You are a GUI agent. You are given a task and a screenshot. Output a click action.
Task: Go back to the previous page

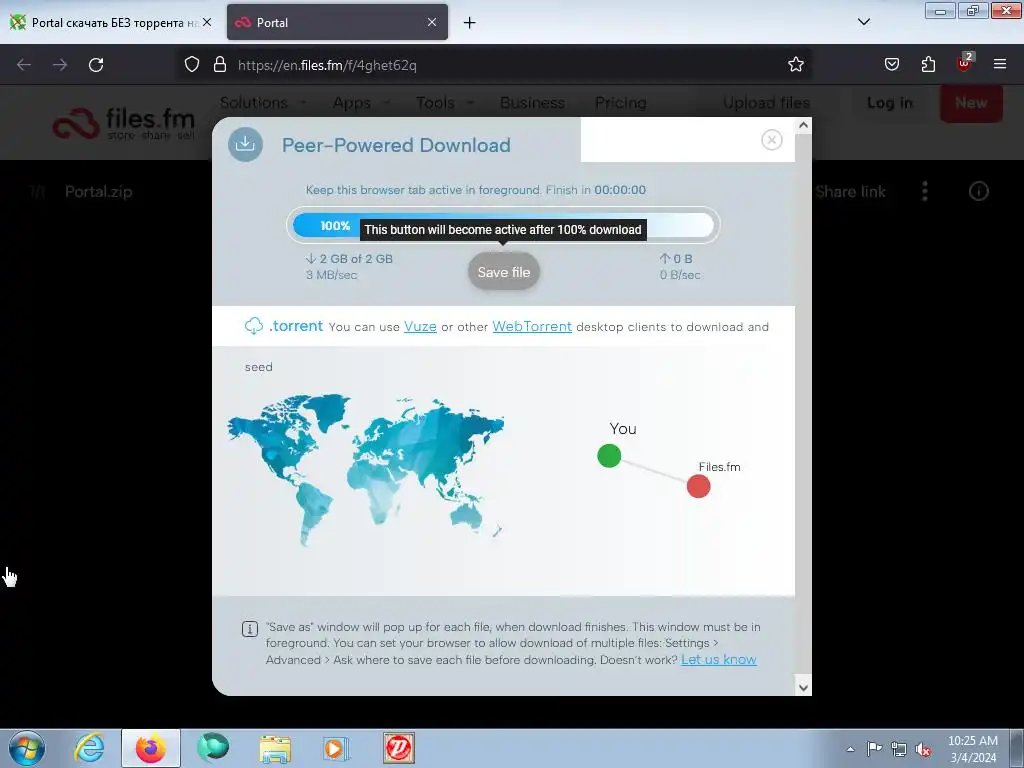click(24, 65)
